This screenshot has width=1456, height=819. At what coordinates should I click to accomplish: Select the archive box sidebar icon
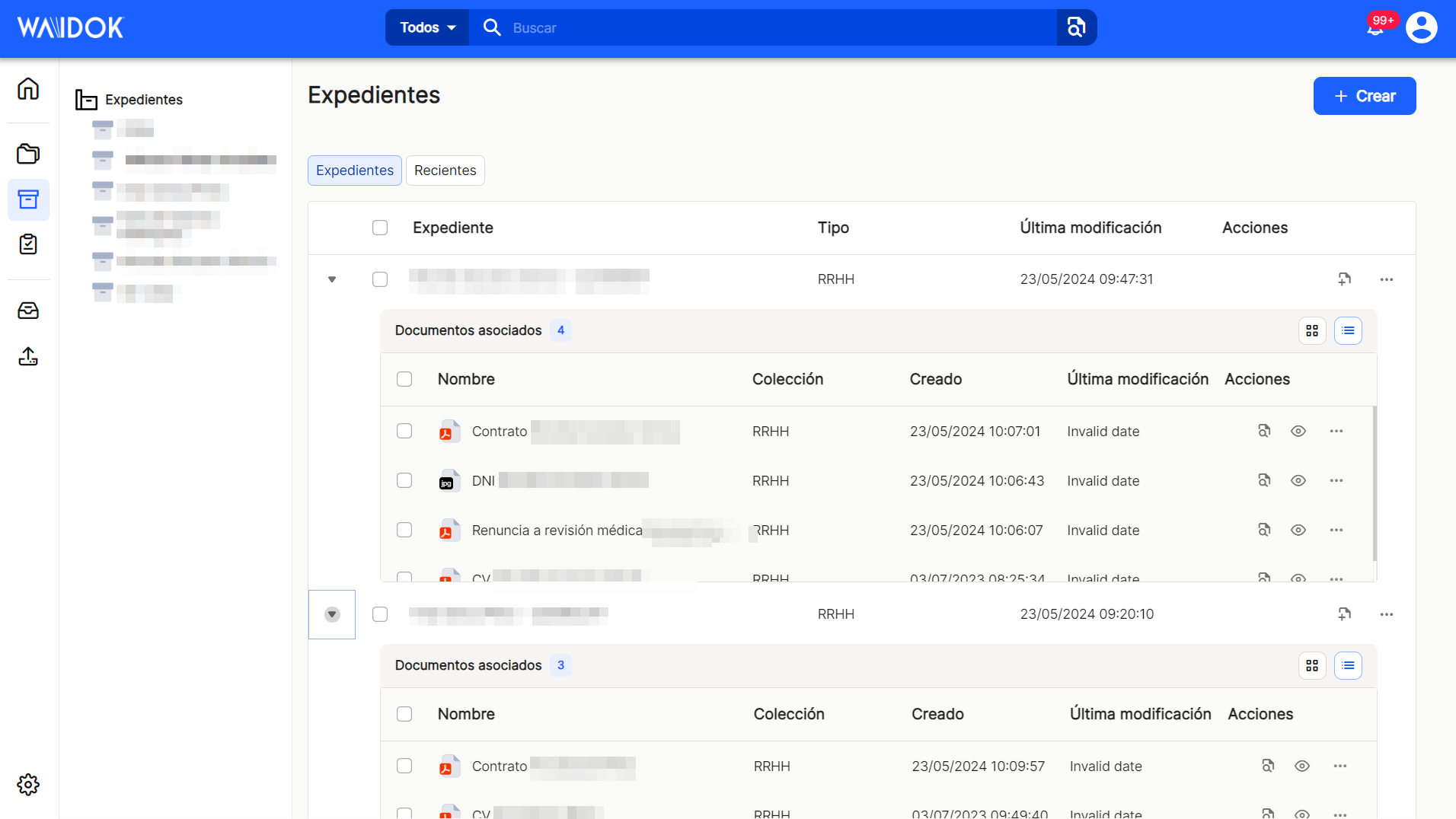28,199
